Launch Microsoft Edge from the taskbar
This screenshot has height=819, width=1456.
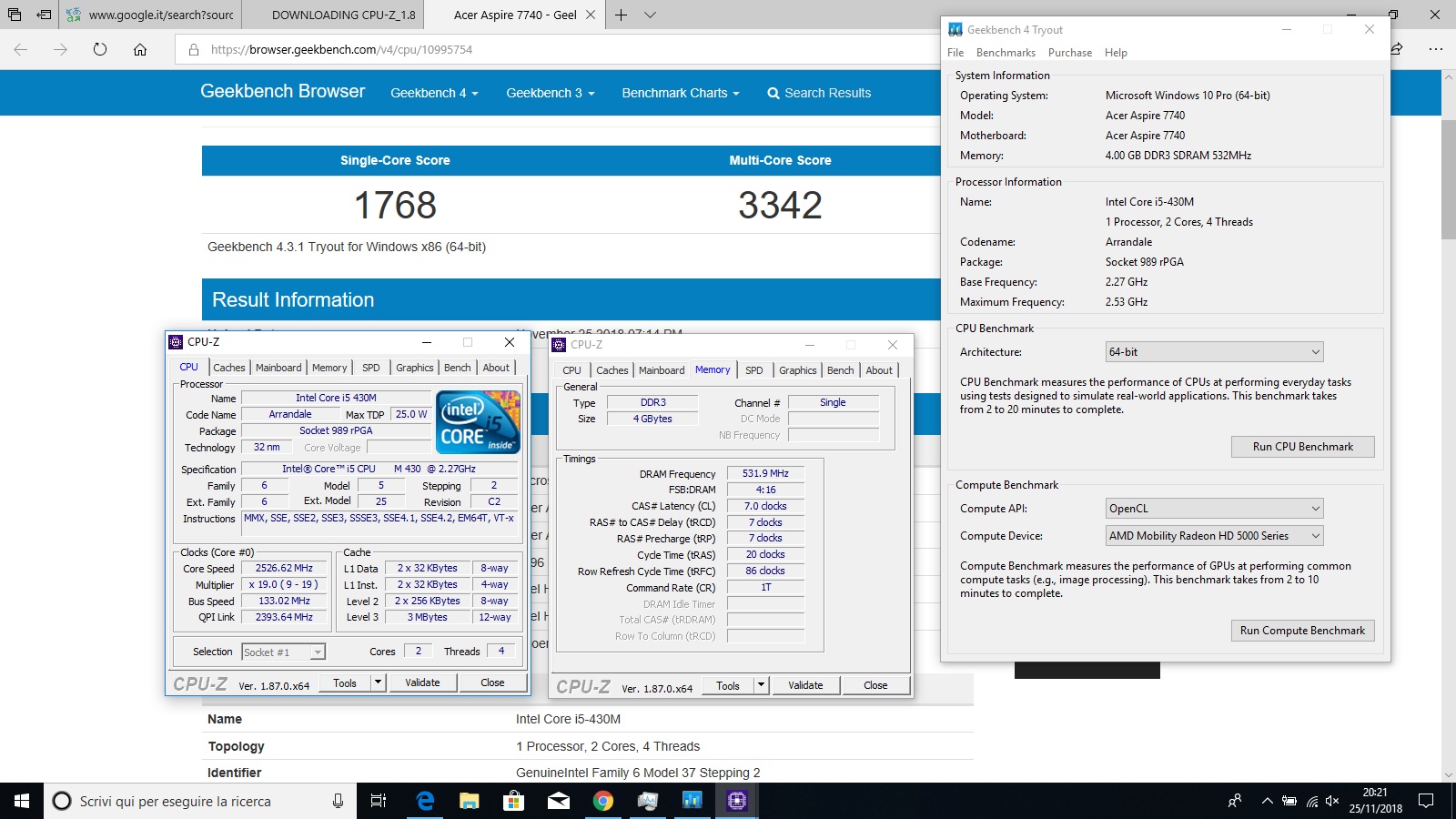(x=424, y=801)
